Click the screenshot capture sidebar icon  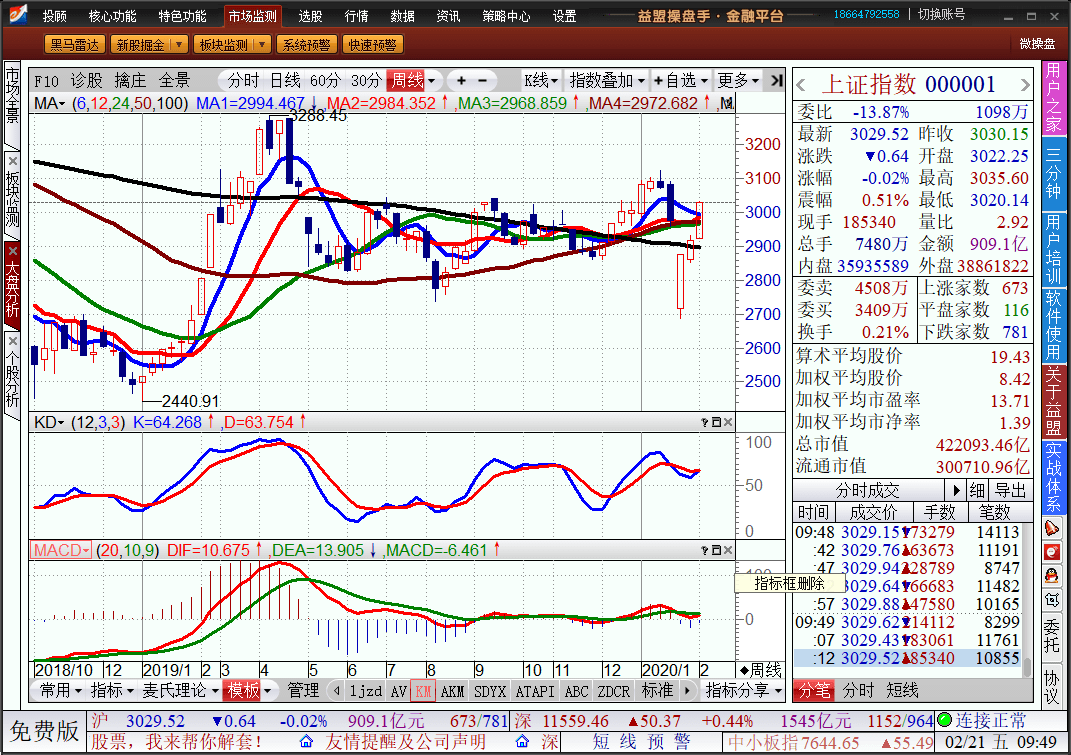[1052, 599]
